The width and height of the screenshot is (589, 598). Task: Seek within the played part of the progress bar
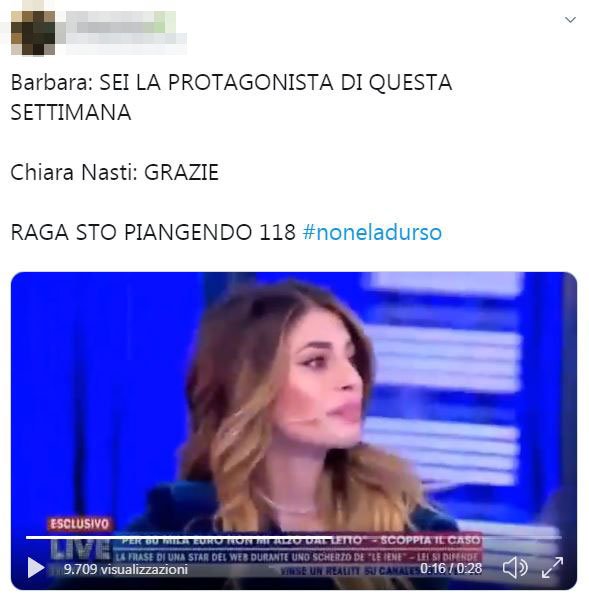[x=179, y=537]
